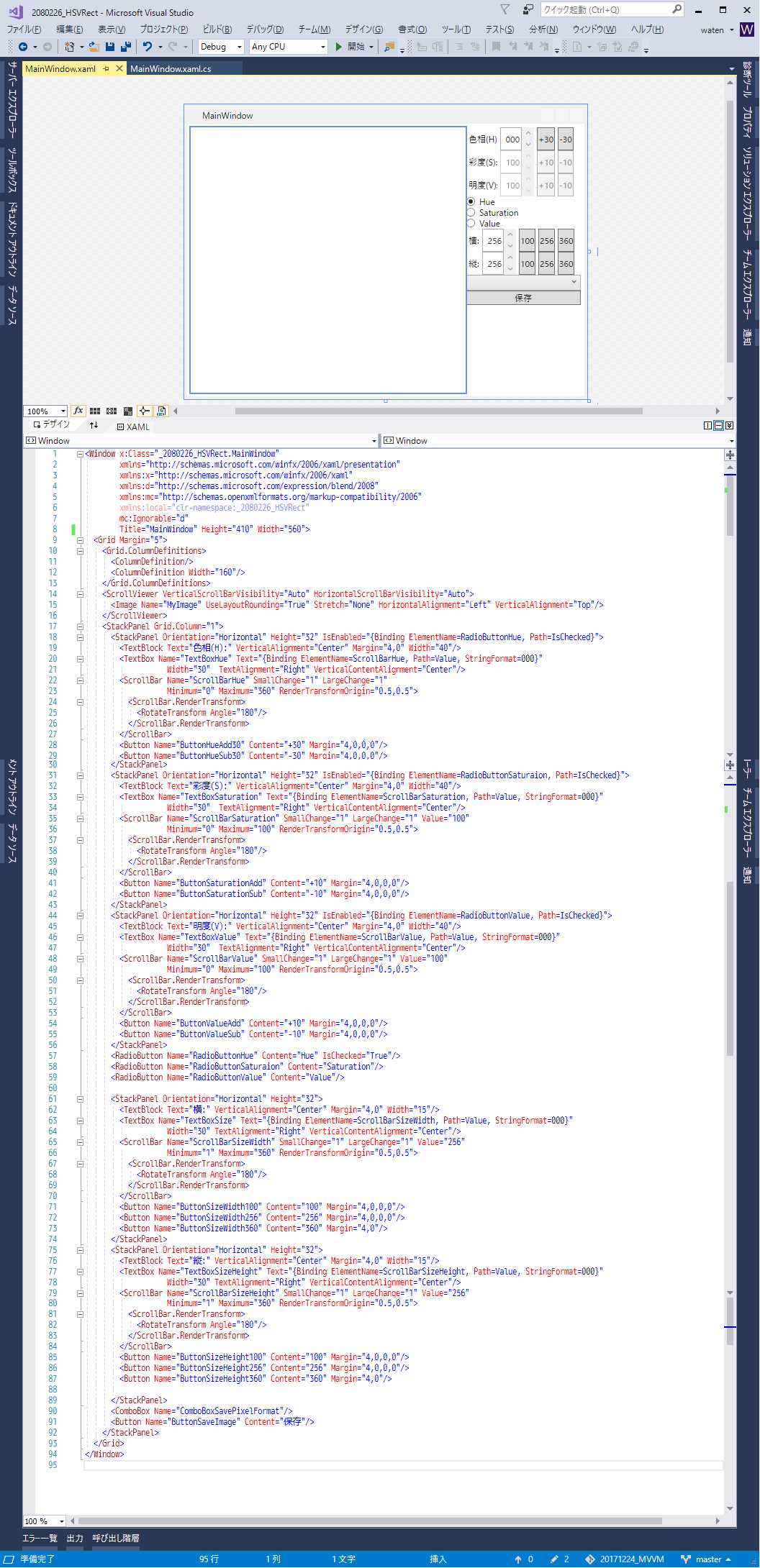Viewport: 760px width, 1568px height.
Task: Close the MainWindow.xaml tab
Action: 119,69
